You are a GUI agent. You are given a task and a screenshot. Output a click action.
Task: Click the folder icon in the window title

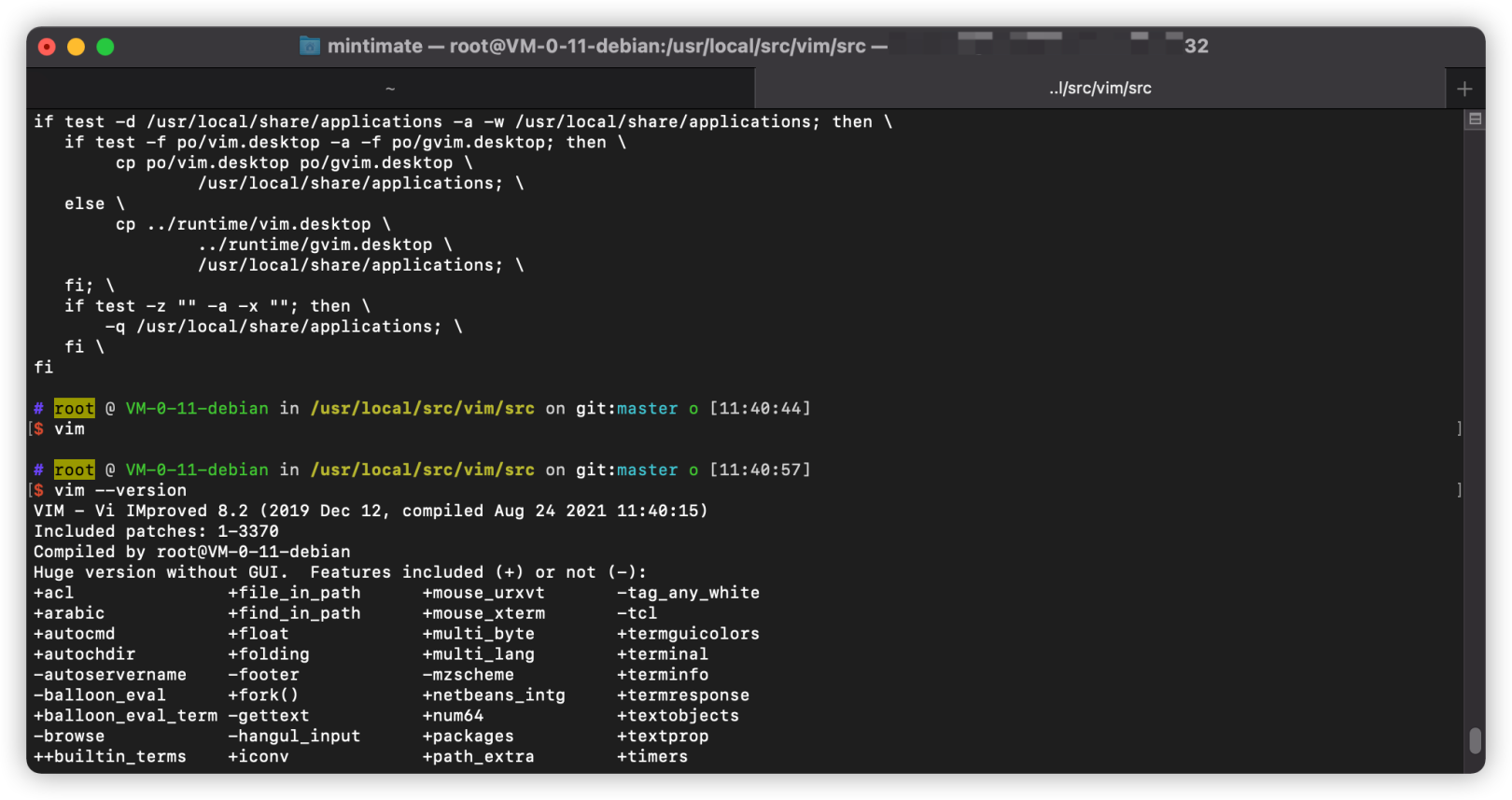[310, 46]
